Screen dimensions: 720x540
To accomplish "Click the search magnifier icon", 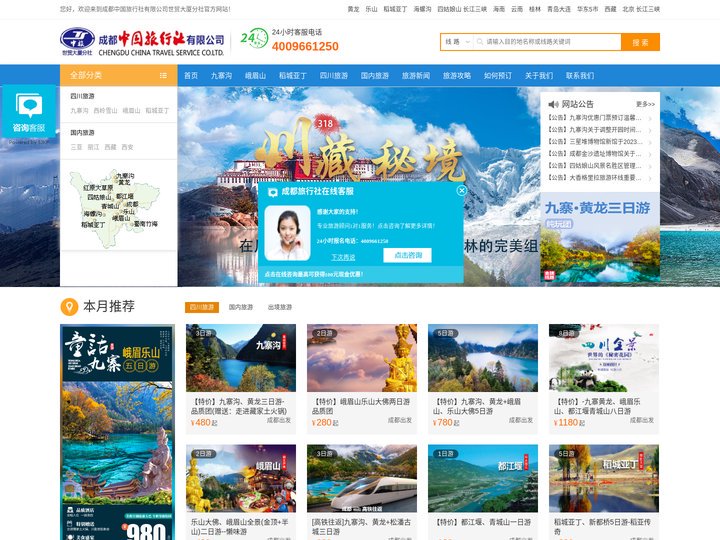I will pos(479,42).
